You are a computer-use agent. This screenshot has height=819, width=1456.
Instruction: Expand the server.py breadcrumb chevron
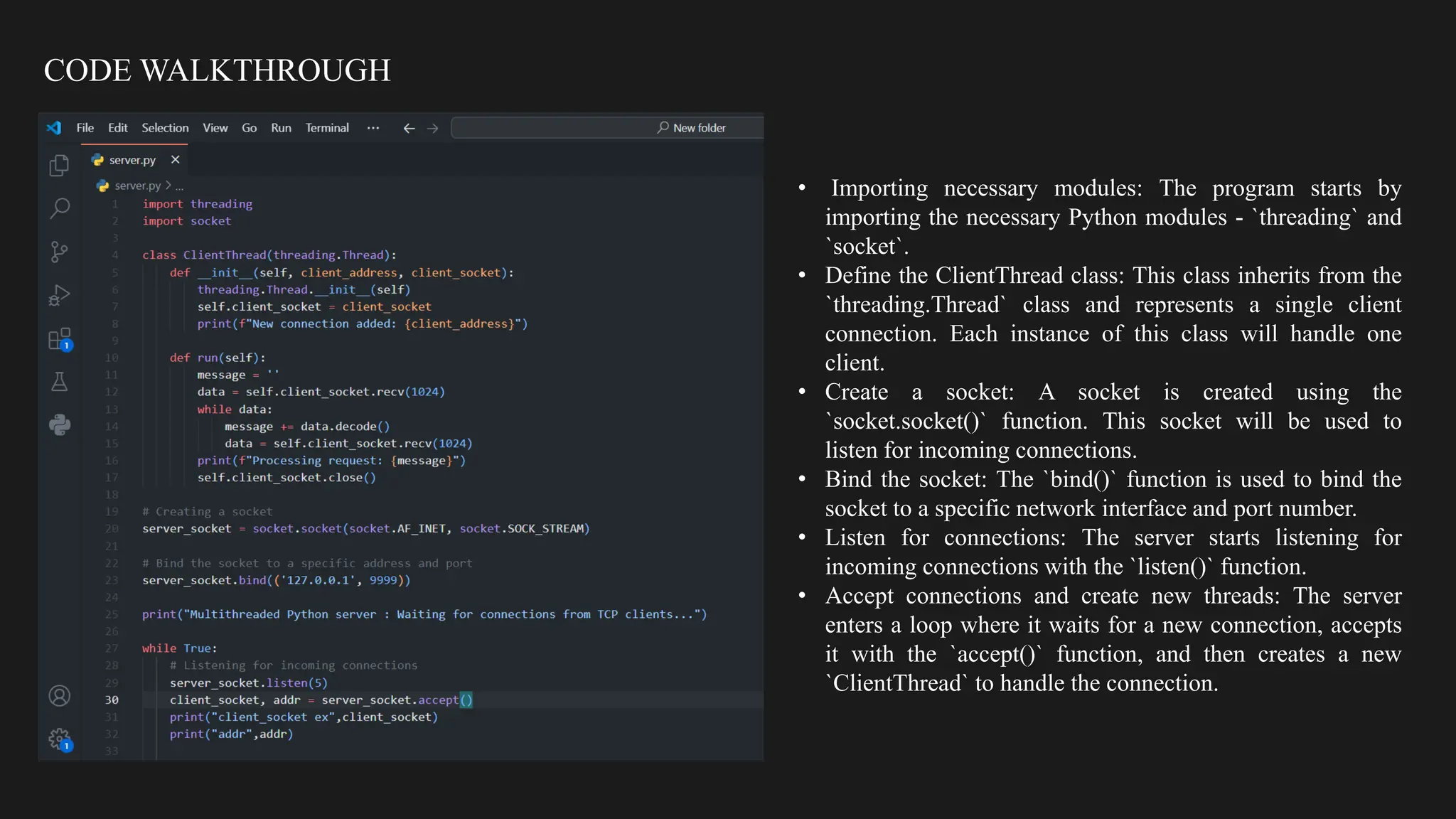coord(168,186)
